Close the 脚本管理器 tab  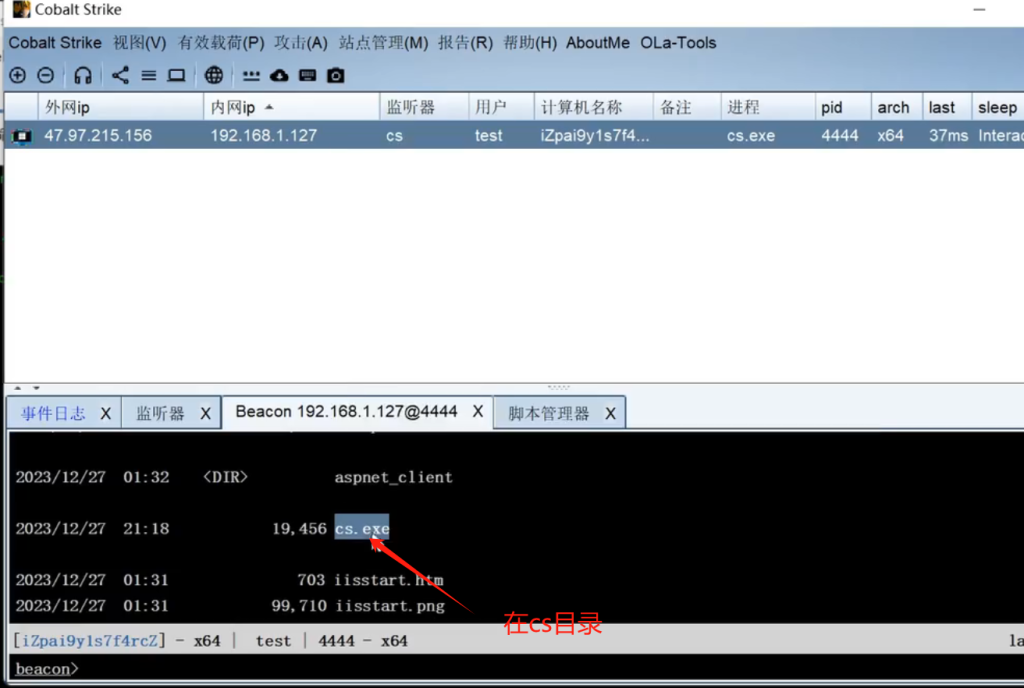point(611,414)
